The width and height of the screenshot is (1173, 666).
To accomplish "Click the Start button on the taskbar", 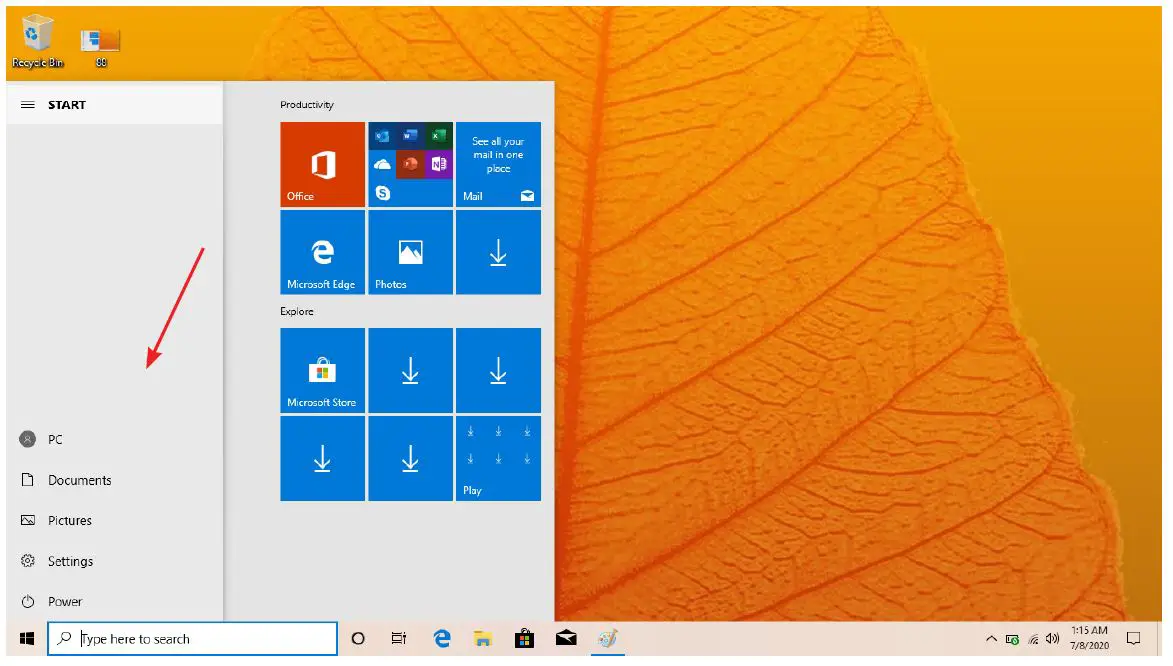I will pos(25,638).
